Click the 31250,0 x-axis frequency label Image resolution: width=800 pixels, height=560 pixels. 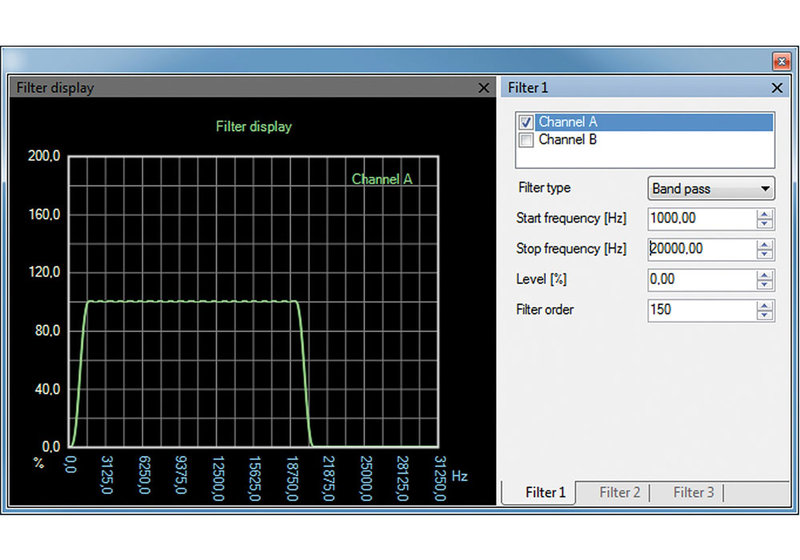pyautogui.click(x=440, y=478)
